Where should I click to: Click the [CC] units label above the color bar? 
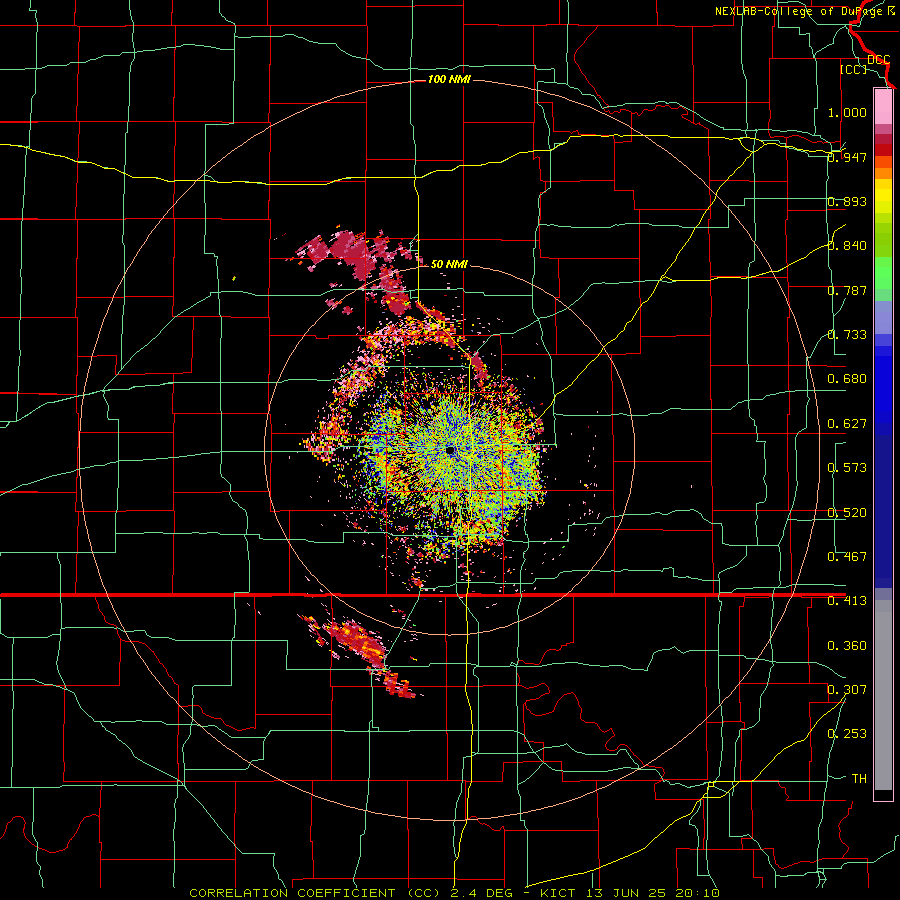(x=853, y=69)
